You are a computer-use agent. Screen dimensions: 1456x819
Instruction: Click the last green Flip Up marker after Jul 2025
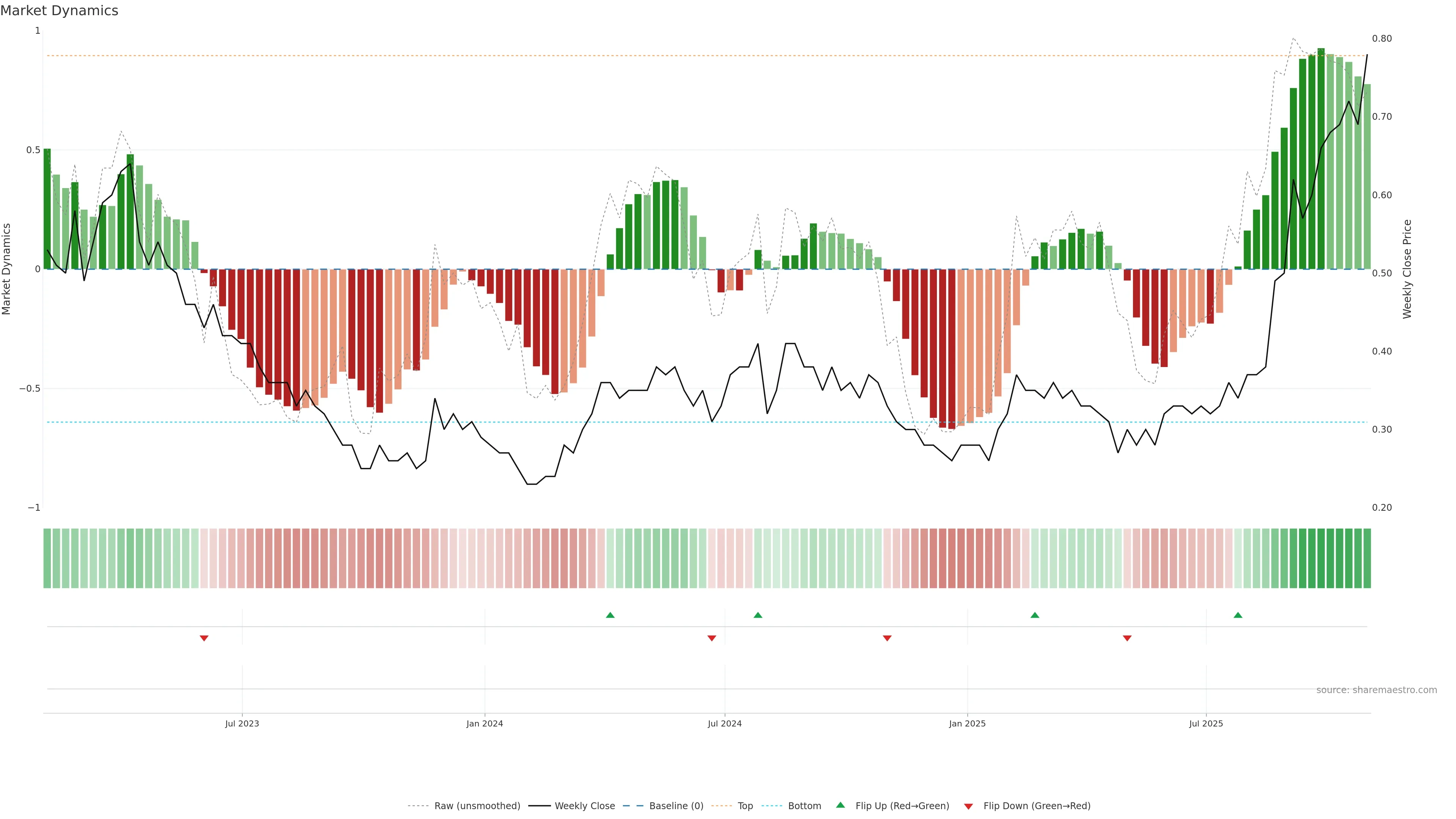click(x=1238, y=615)
